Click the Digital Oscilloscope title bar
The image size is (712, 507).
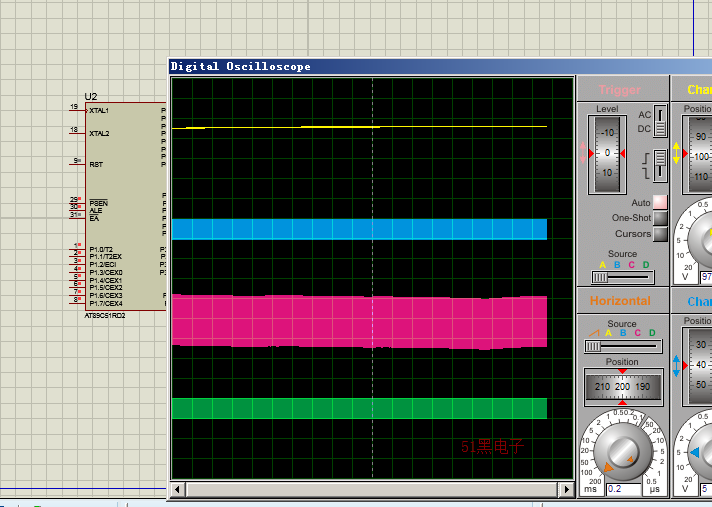pos(441,66)
